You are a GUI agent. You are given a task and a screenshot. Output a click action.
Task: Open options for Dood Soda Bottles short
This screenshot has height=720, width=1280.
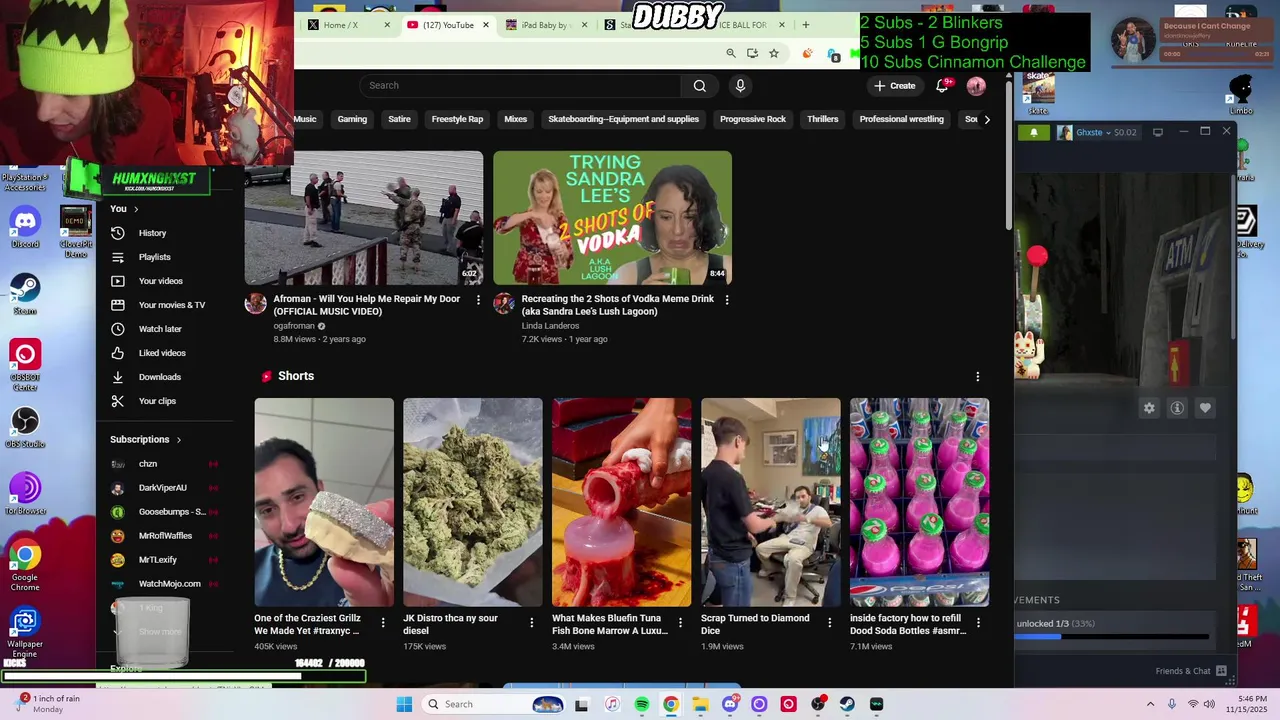[x=978, y=623]
